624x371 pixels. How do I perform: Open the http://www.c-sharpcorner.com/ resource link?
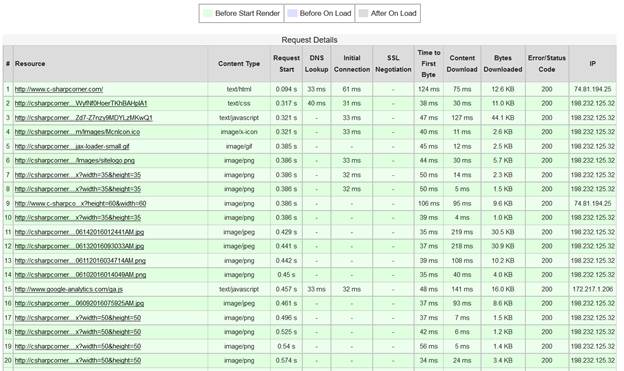(59, 89)
